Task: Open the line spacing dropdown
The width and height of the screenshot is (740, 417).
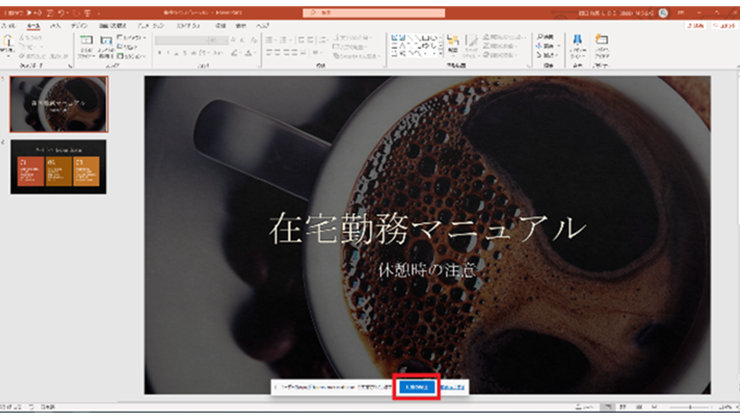Action: (324, 40)
